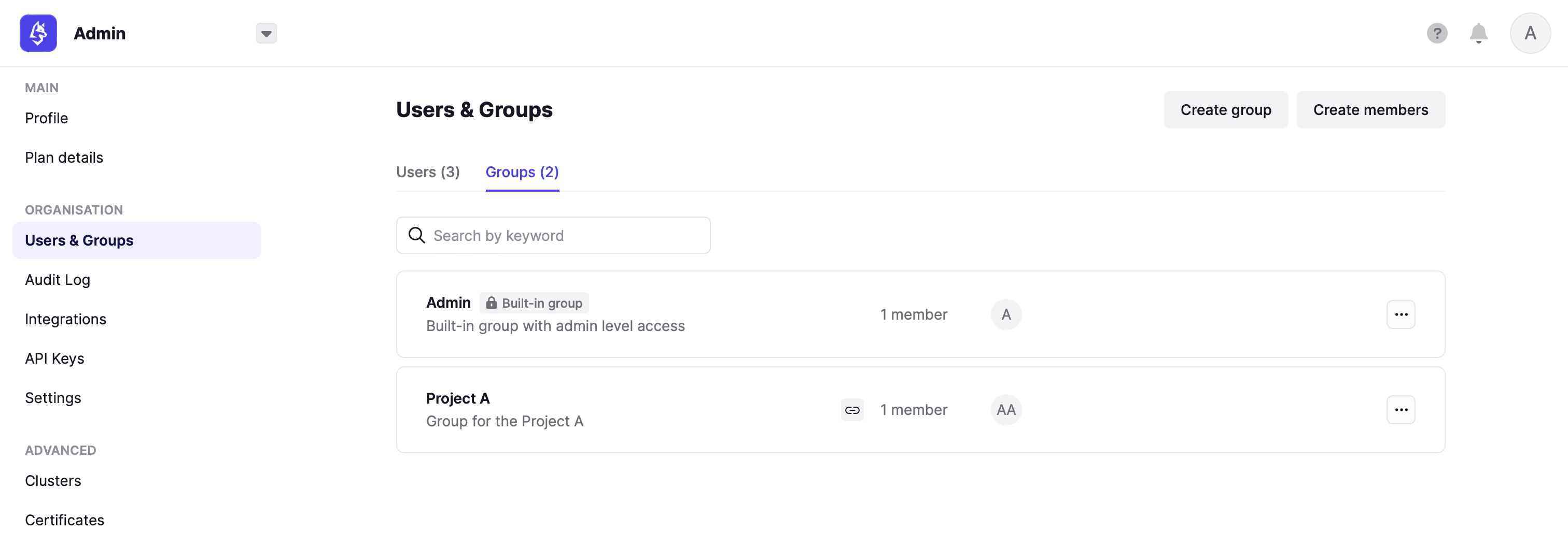Click the Create members button
Image resolution: width=1568 pixels, height=545 pixels.
(x=1371, y=110)
